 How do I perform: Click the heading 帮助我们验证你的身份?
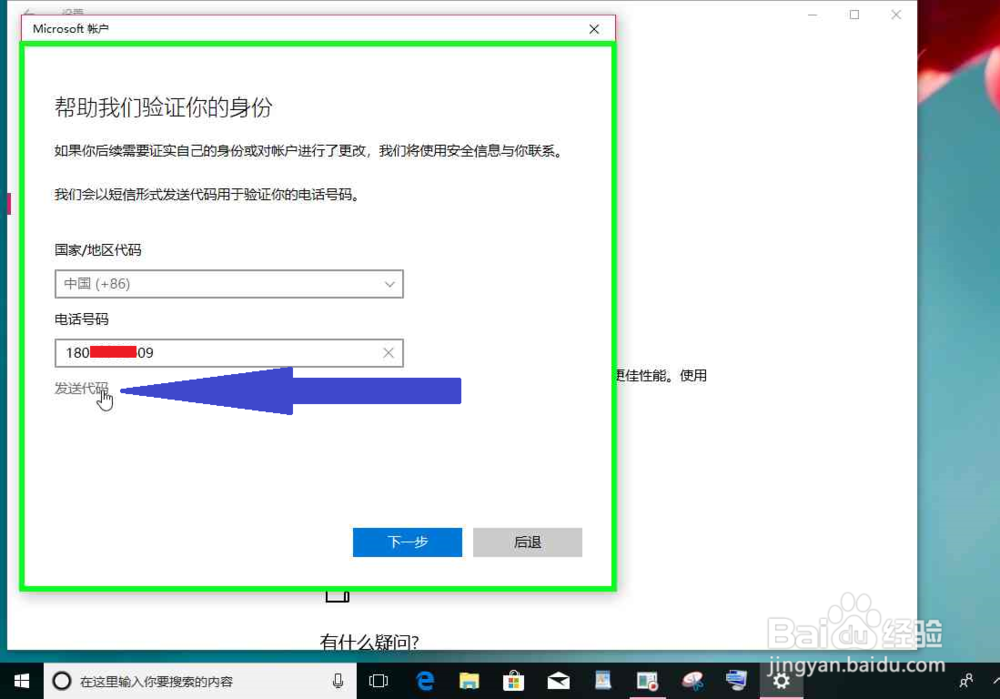(x=163, y=107)
